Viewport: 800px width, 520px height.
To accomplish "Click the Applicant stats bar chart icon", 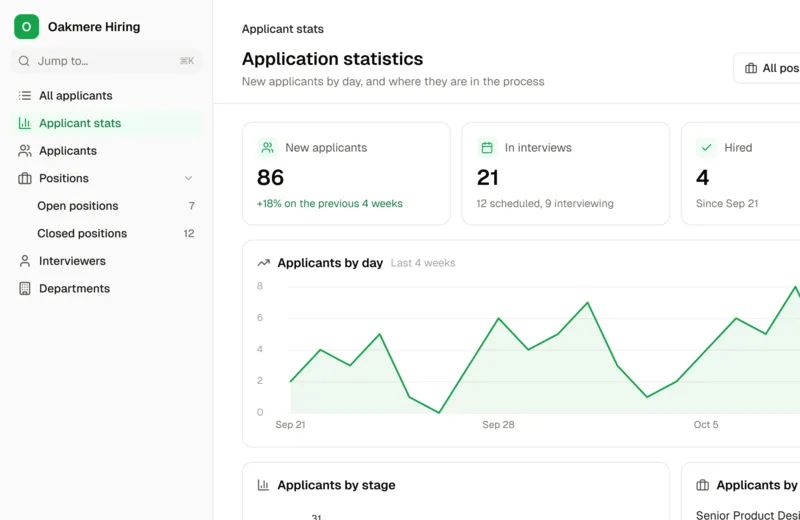I will click(24, 123).
